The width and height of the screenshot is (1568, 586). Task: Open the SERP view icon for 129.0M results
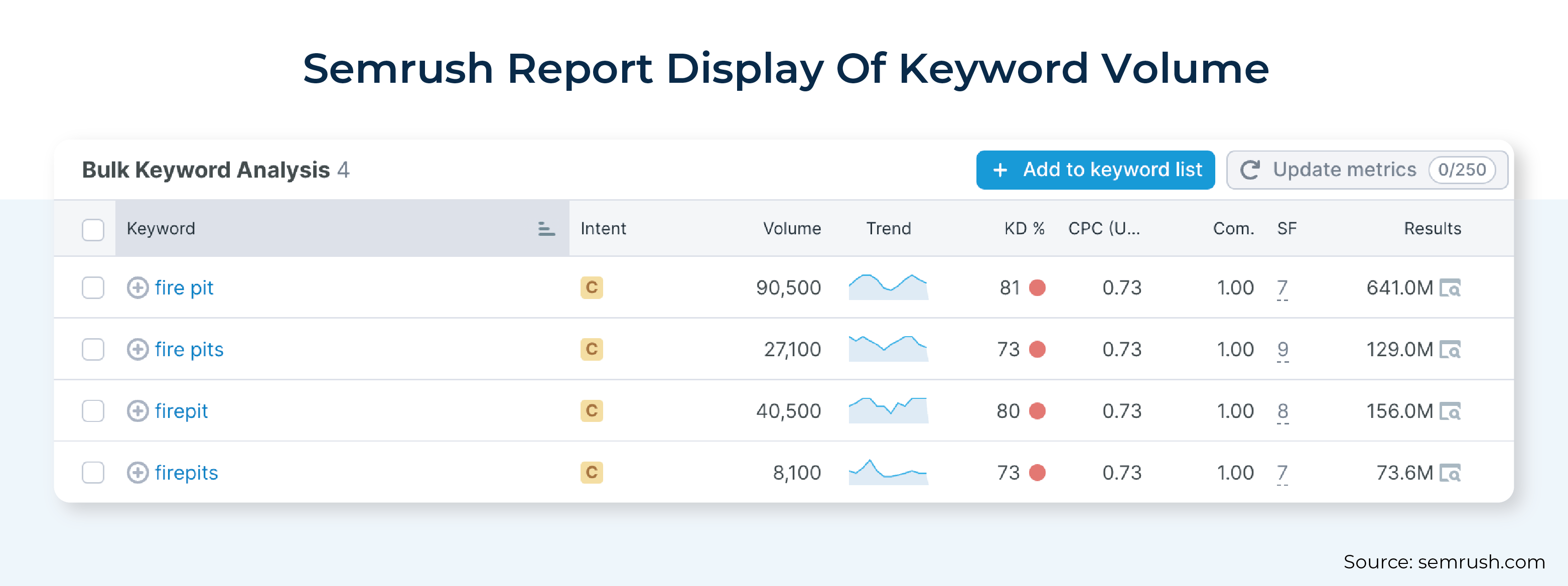coord(1450,349)
